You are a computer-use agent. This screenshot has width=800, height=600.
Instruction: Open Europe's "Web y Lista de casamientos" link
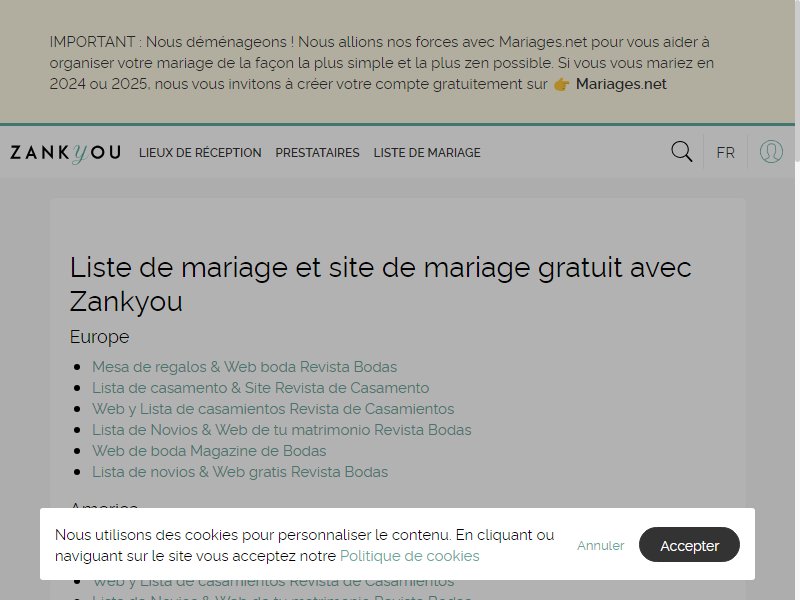tap(273, 409)
